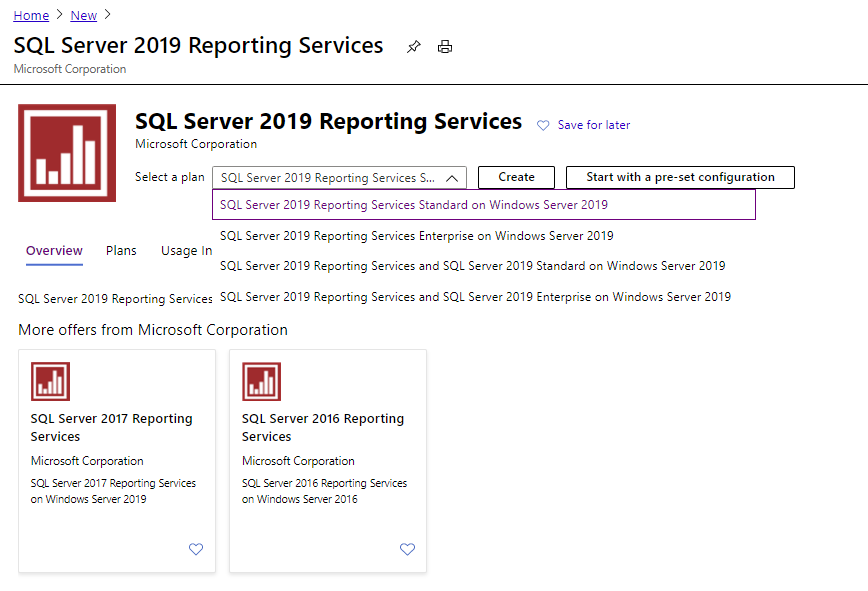Open the Usage Information tab
The image size is (868, 591).
tap(187, 251)
